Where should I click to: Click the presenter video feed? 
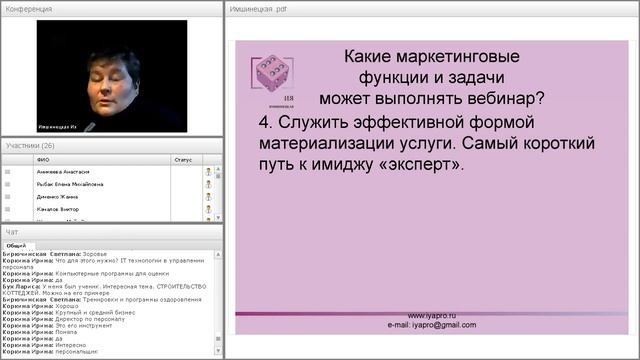112,76
